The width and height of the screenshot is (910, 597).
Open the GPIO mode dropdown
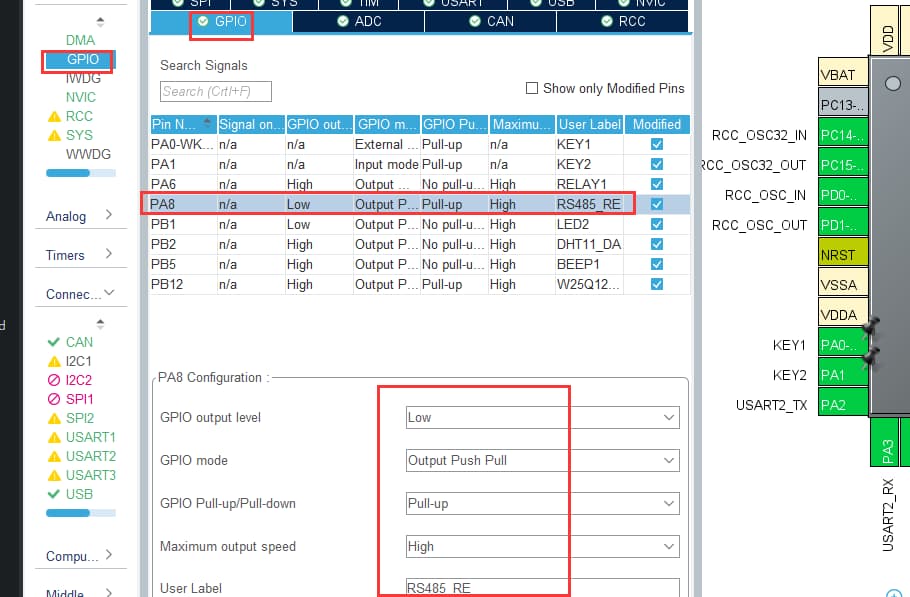point(542,460)
